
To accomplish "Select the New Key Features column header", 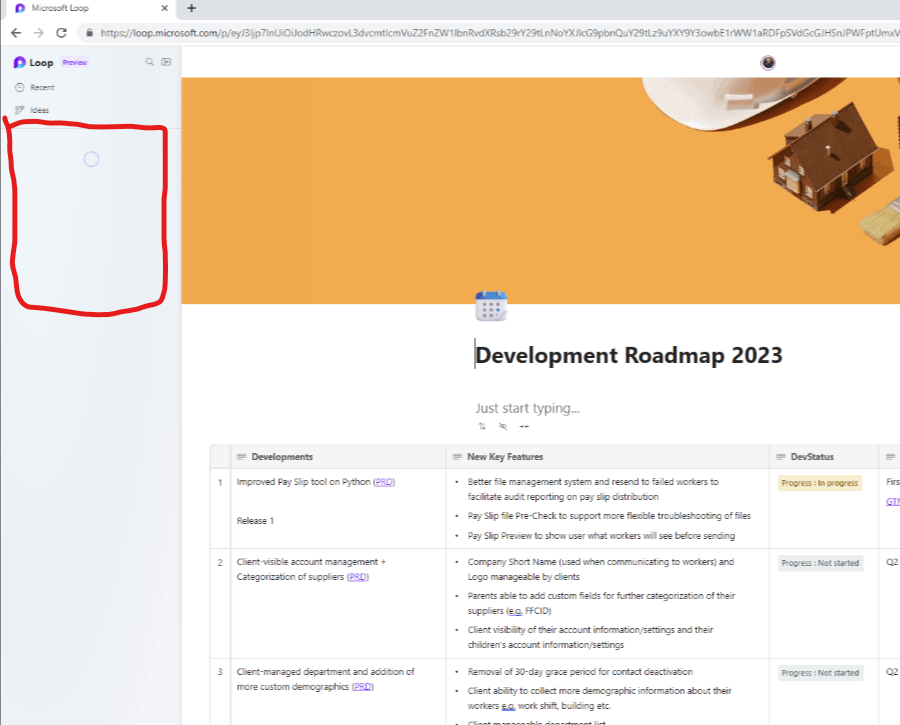I will pos(608,457).
